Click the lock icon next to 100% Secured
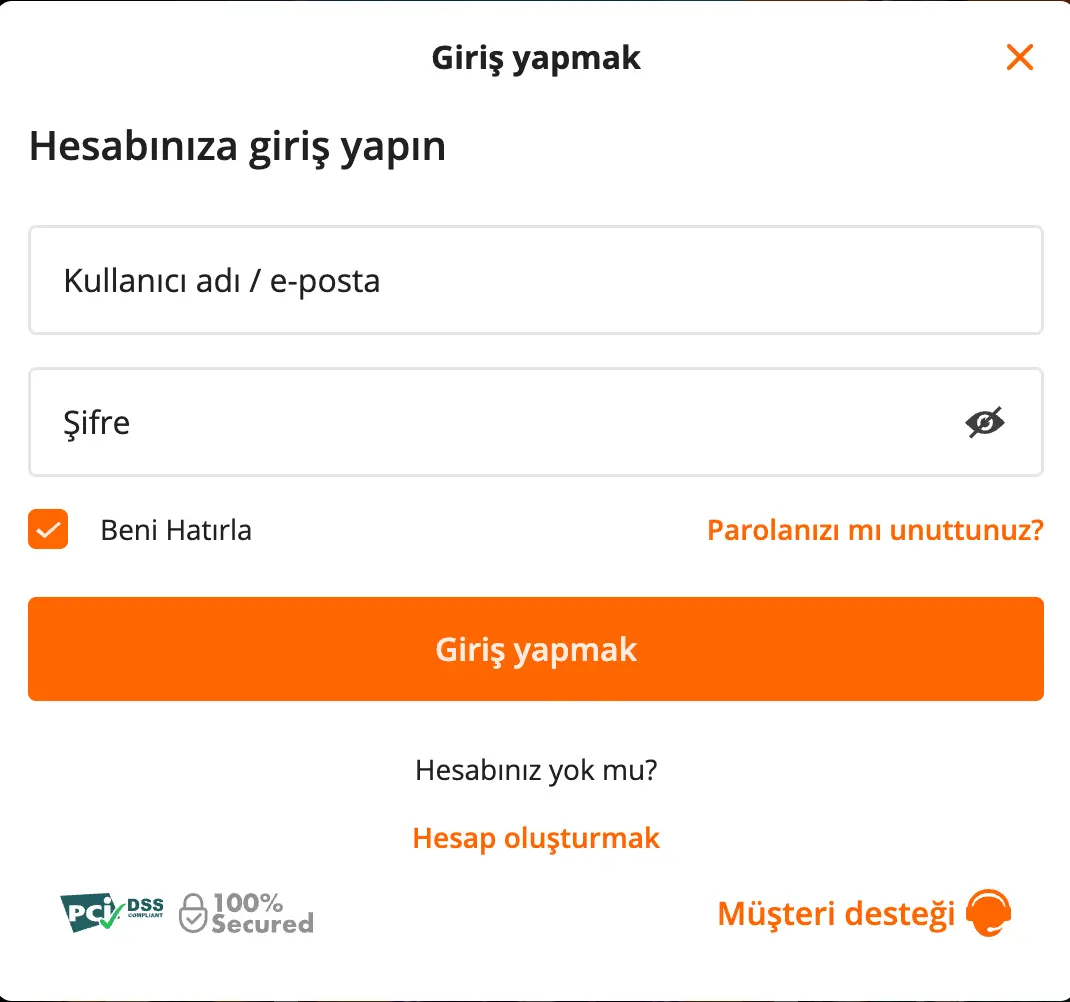The image size is (1070, 1002). [x=194, y=912]
